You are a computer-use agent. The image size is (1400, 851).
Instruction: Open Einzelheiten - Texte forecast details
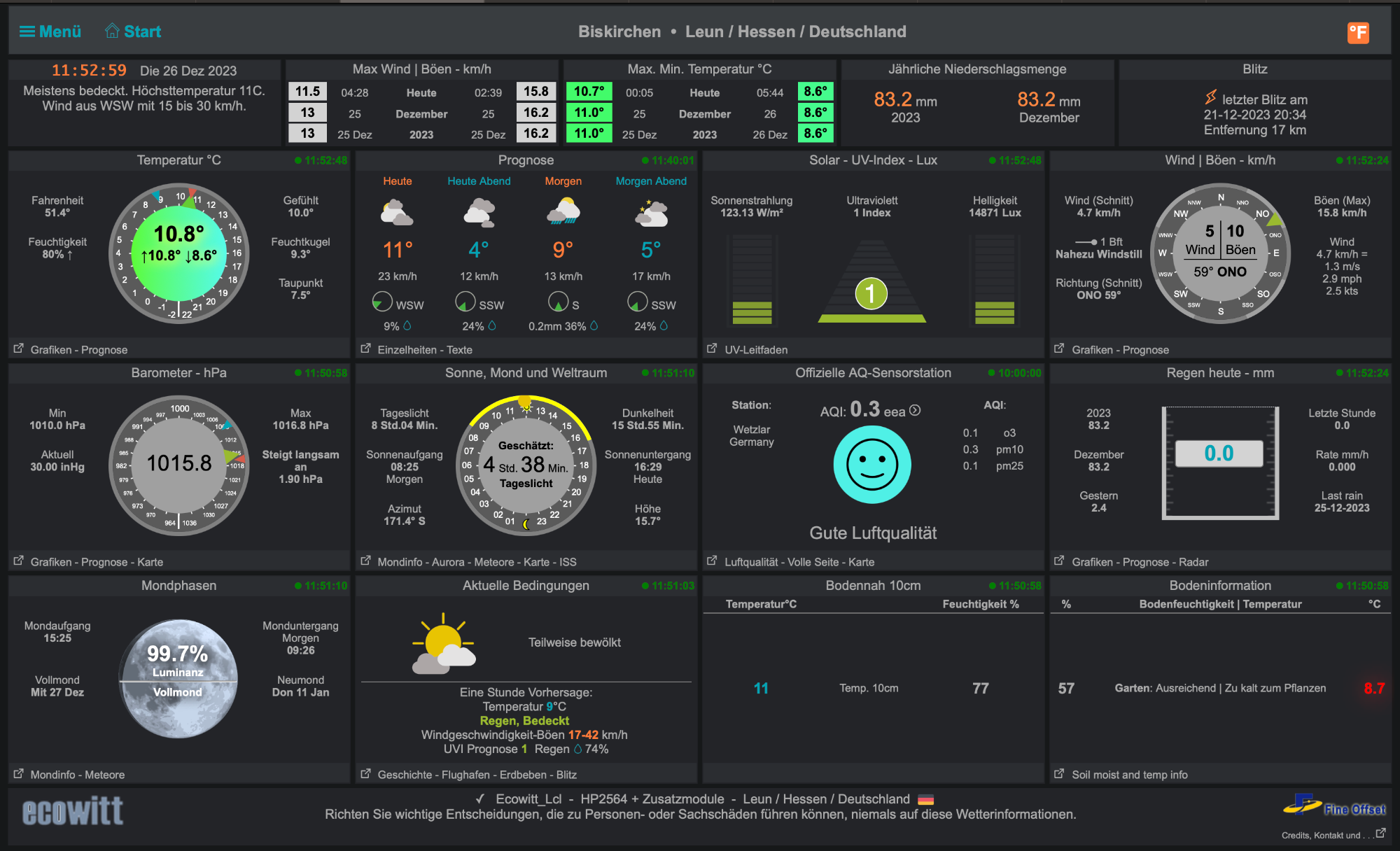(x=424, y=349)
